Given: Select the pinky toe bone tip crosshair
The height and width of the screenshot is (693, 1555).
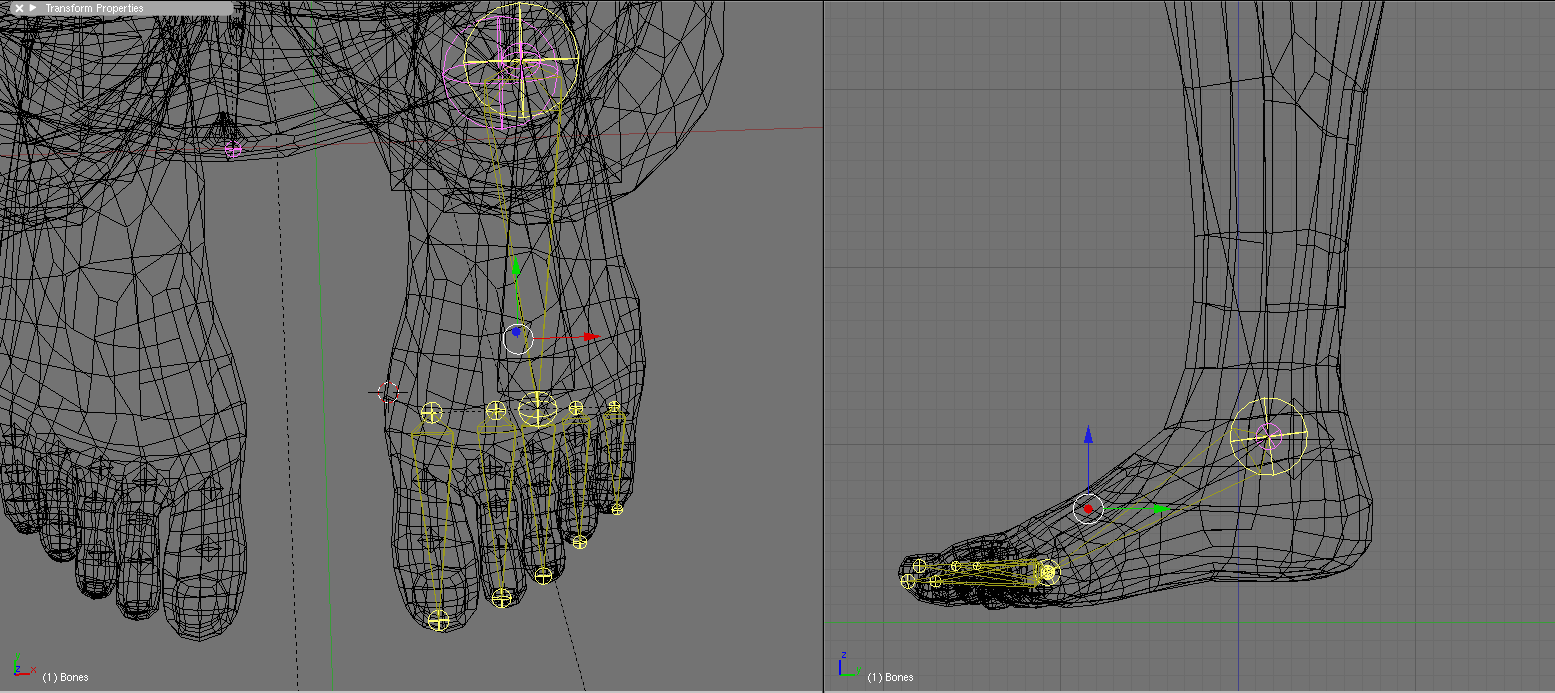Looking at the screenshot, I should tap(617, 510).
